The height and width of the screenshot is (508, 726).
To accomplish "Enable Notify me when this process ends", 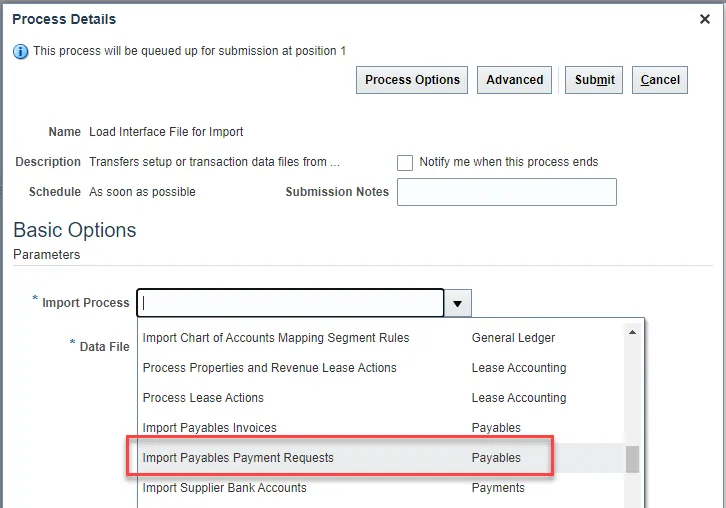I will (x=405, y=163).
